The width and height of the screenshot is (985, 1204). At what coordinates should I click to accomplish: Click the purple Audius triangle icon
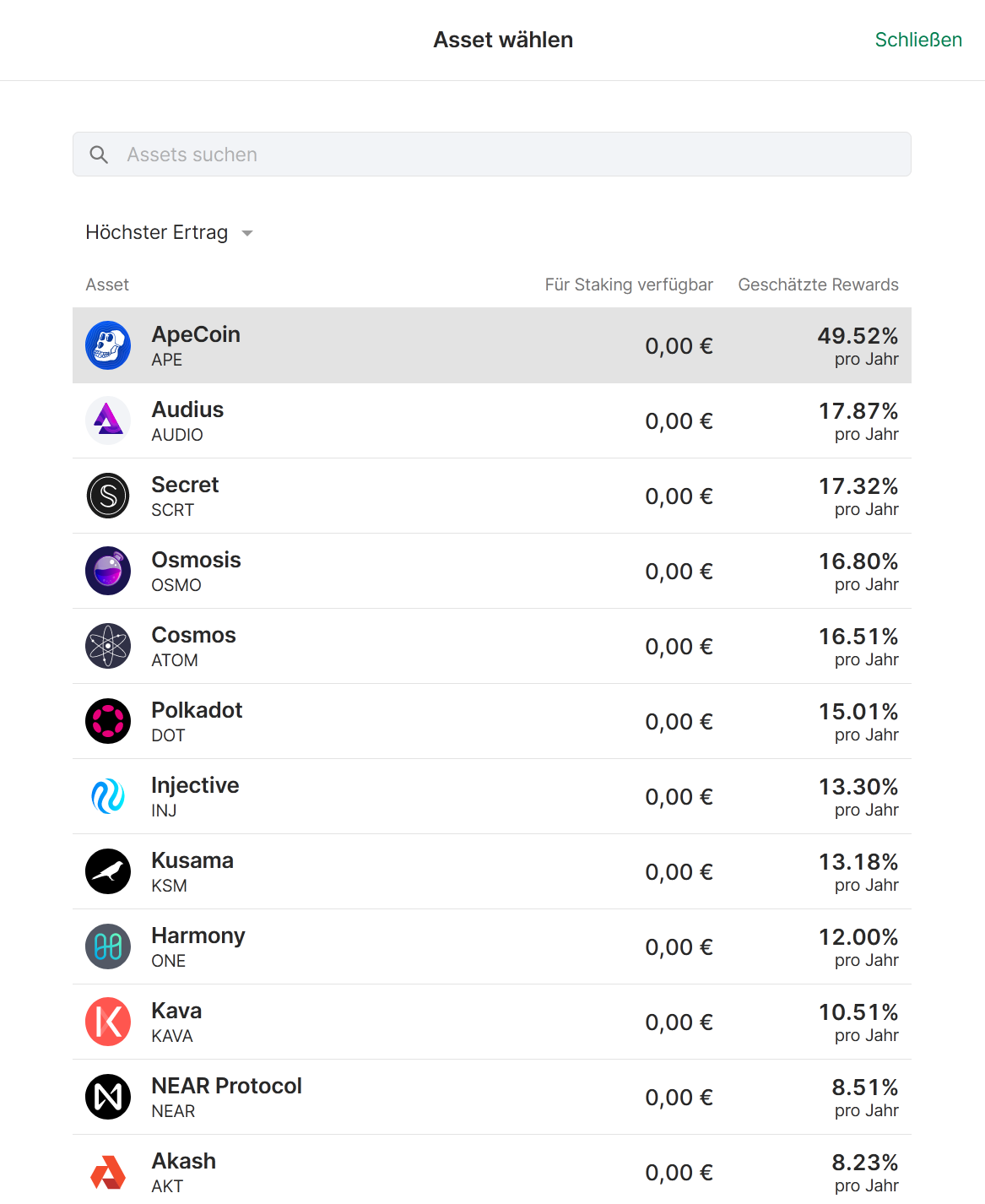click(x=108, y=420)
